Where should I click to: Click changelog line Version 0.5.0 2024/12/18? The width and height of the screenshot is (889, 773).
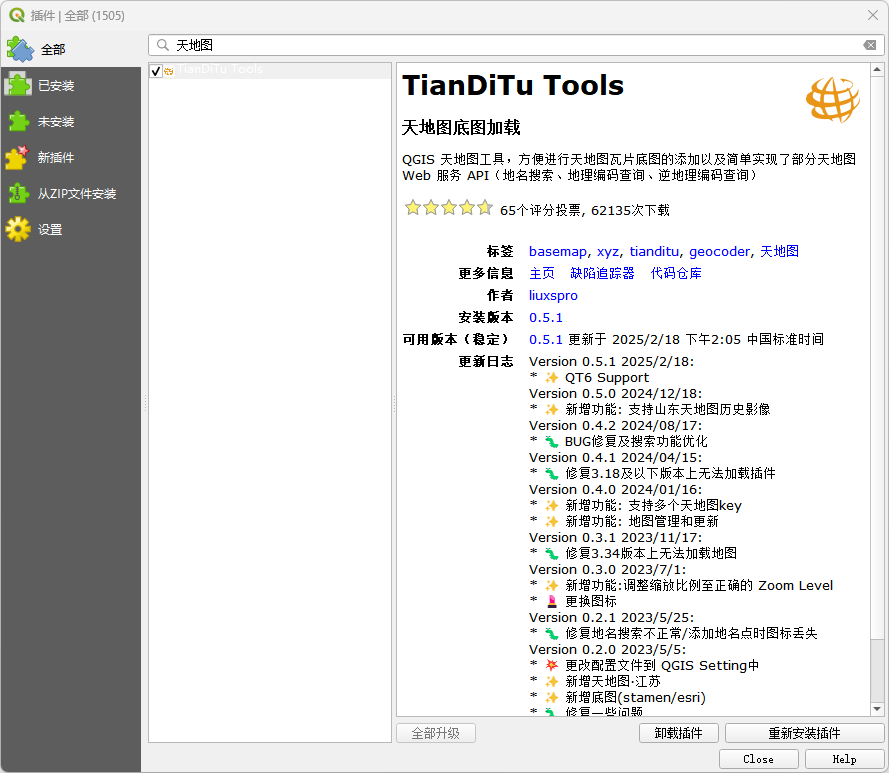615,394
